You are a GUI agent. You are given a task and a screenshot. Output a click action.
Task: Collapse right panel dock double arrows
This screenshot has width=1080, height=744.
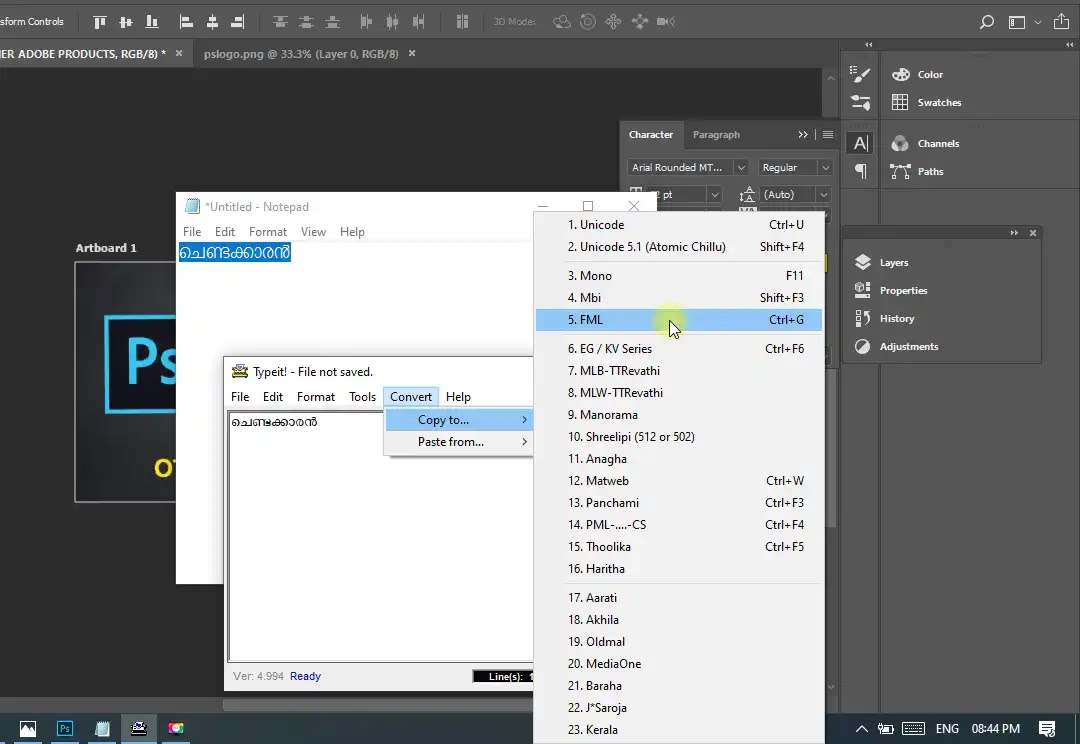coord(1069,44)
